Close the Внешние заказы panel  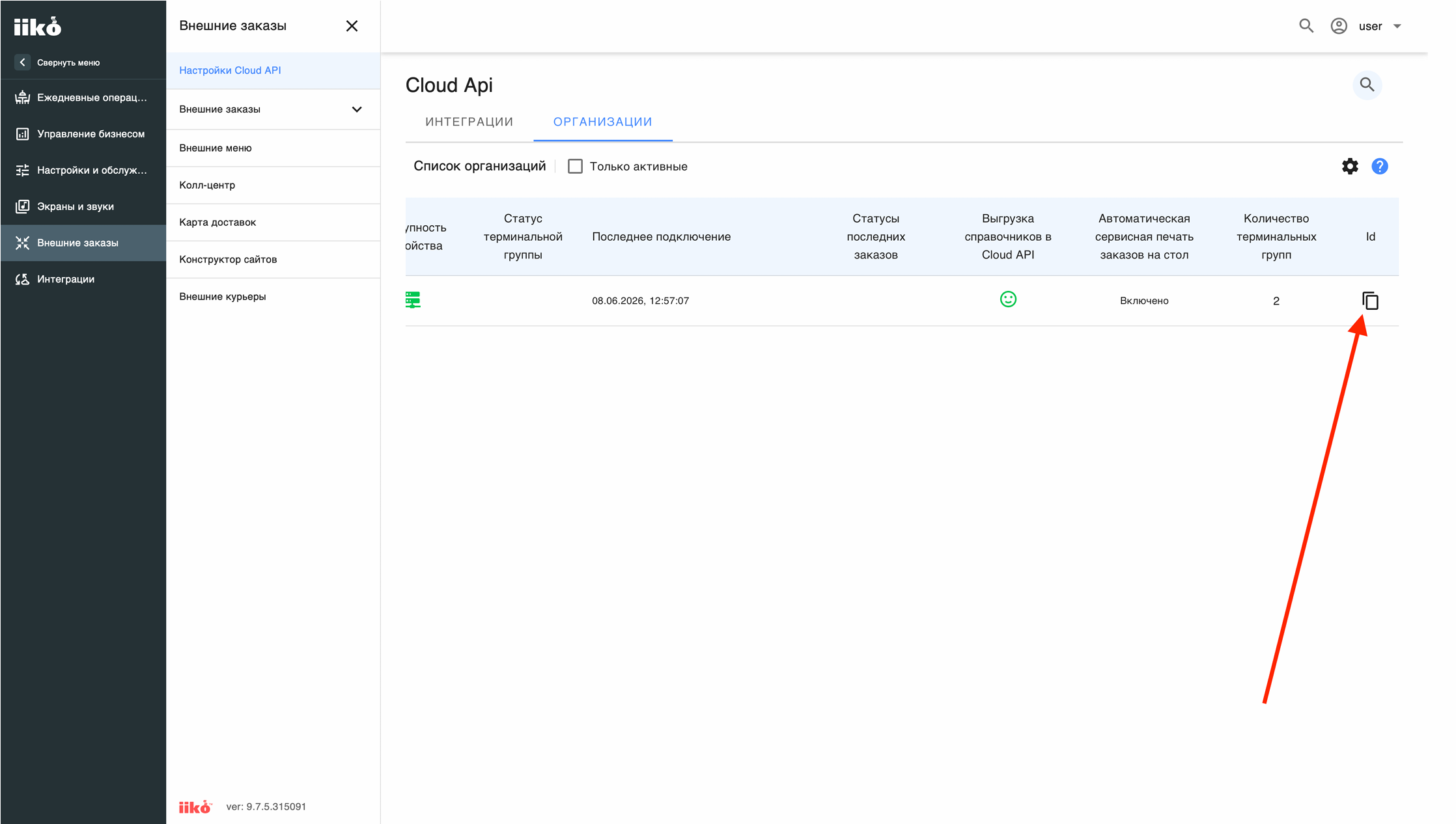click(352, 26)
